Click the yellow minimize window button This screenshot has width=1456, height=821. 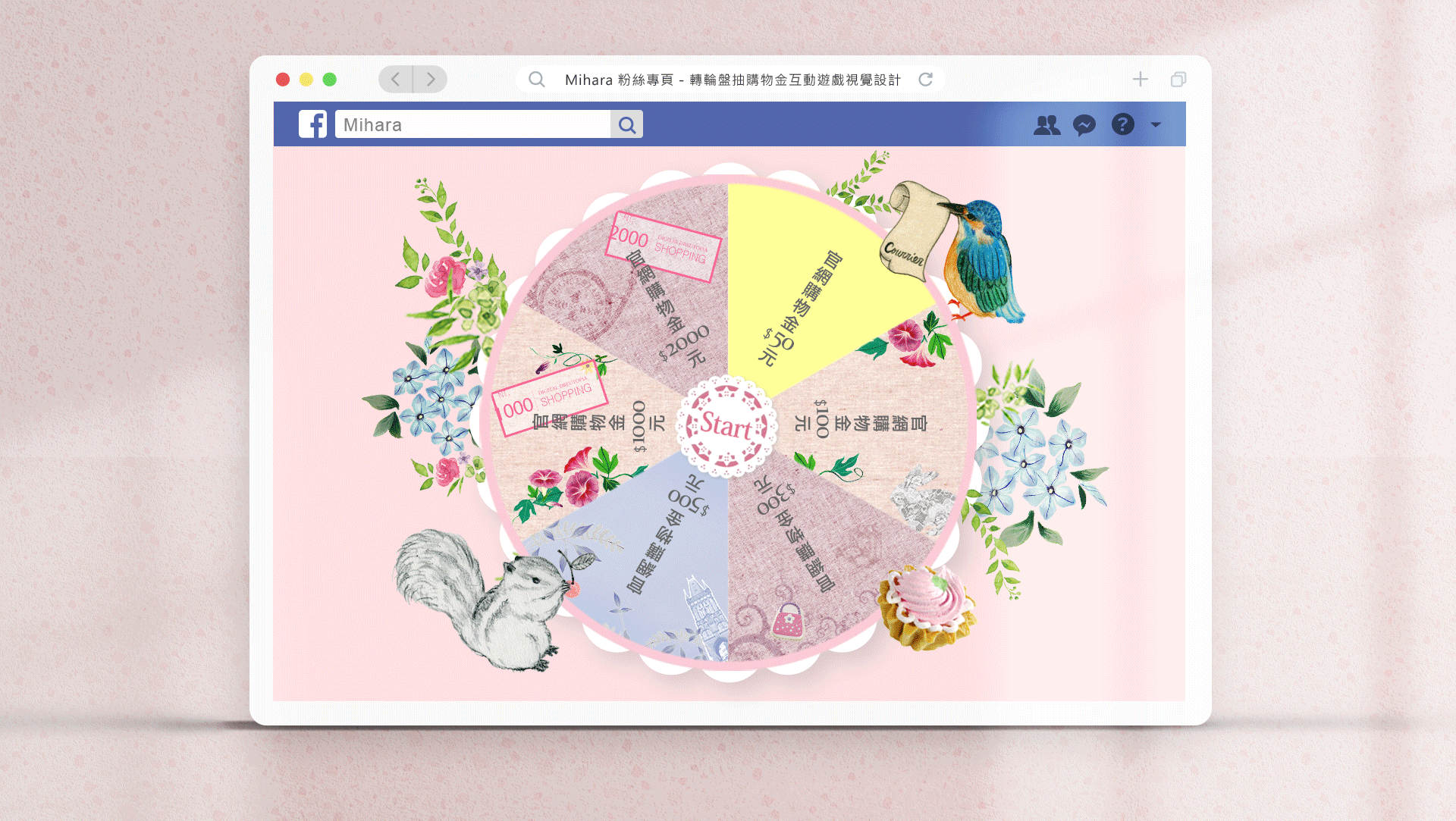point(306,80)
